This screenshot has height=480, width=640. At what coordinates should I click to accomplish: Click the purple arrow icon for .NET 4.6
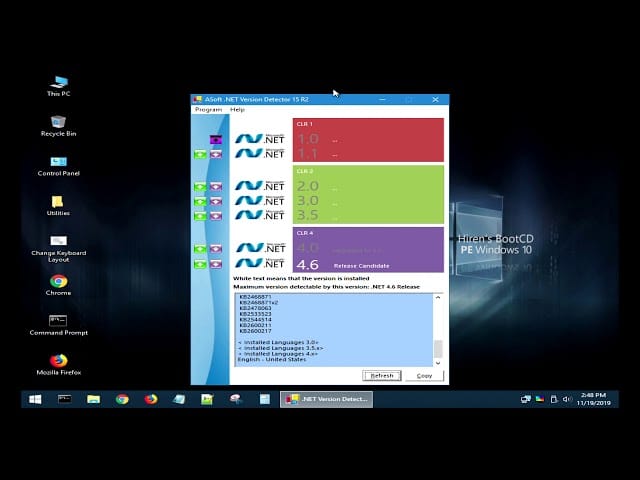pos(216,264)
